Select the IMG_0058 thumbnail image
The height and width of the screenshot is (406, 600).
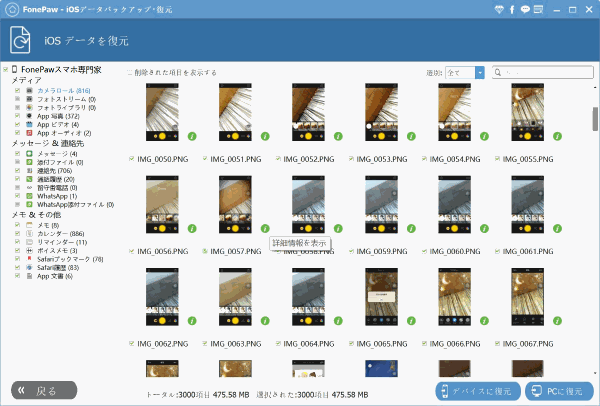click(308, 204)
